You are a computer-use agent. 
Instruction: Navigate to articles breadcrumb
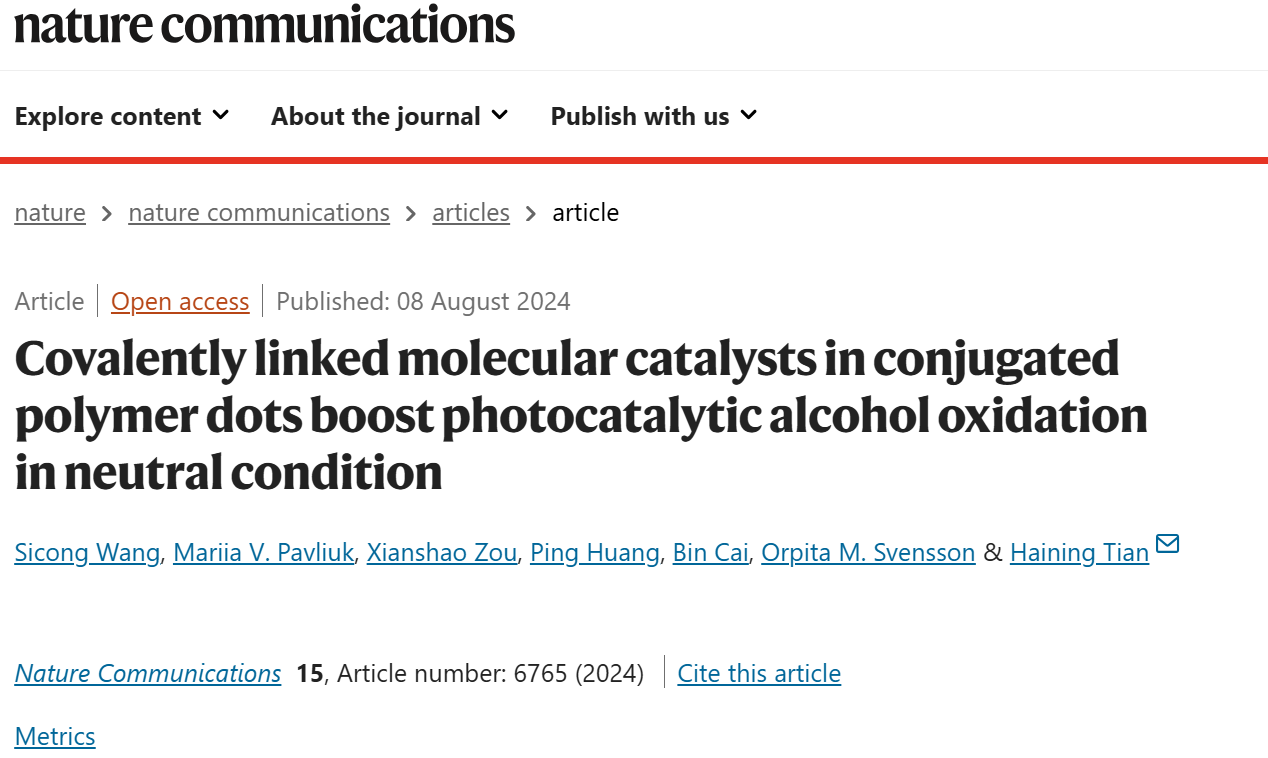point(471,213)
